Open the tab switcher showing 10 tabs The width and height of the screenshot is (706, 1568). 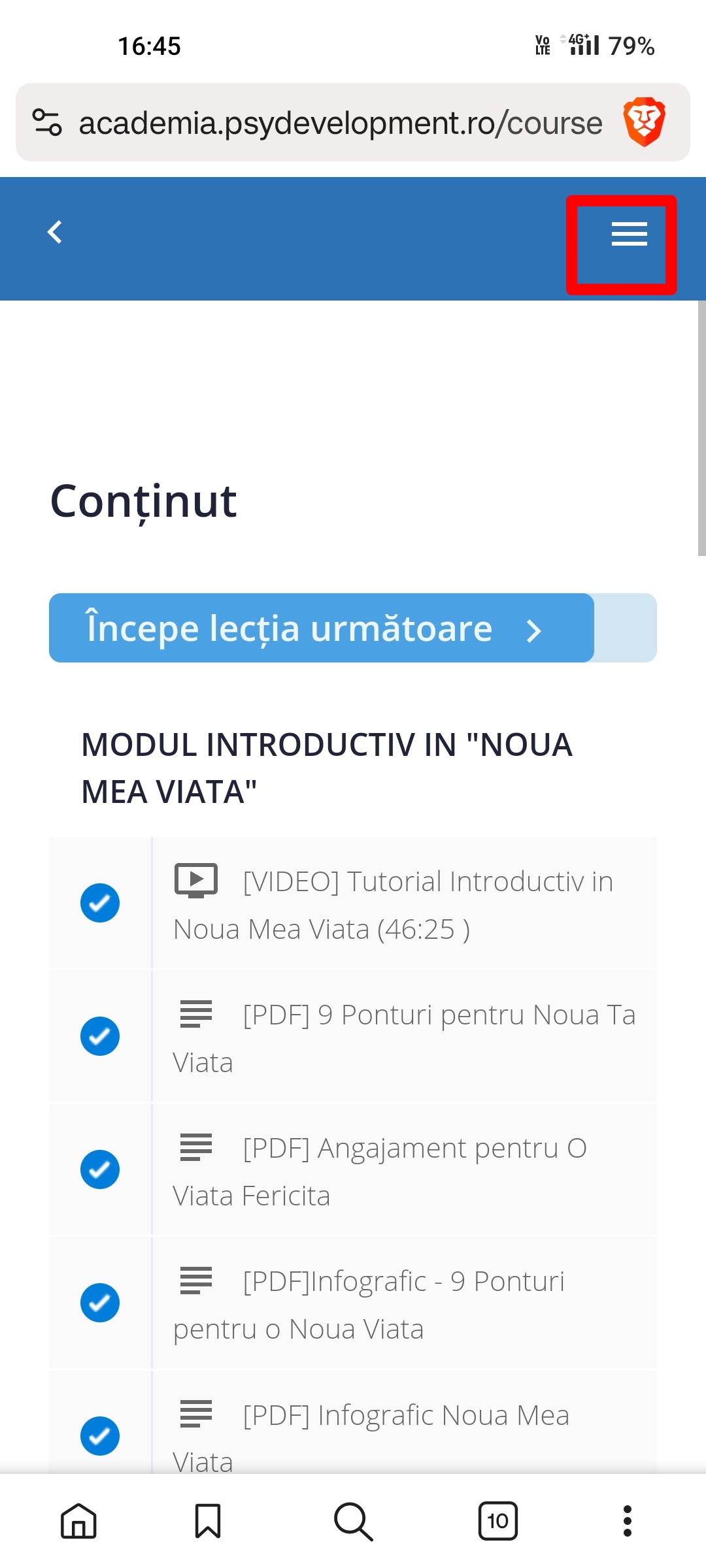tap(498, 1521)
